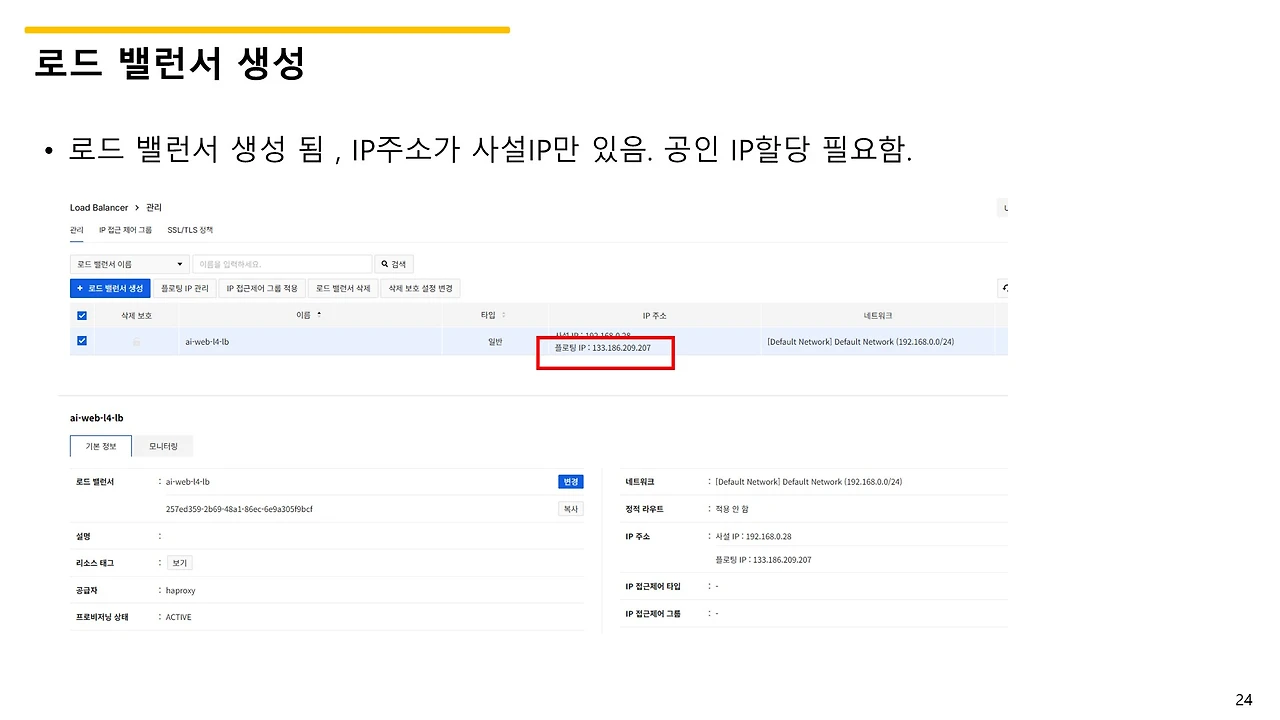
Task: Sort table by 타입 column arrows
Action: click(x=503, y=315)
